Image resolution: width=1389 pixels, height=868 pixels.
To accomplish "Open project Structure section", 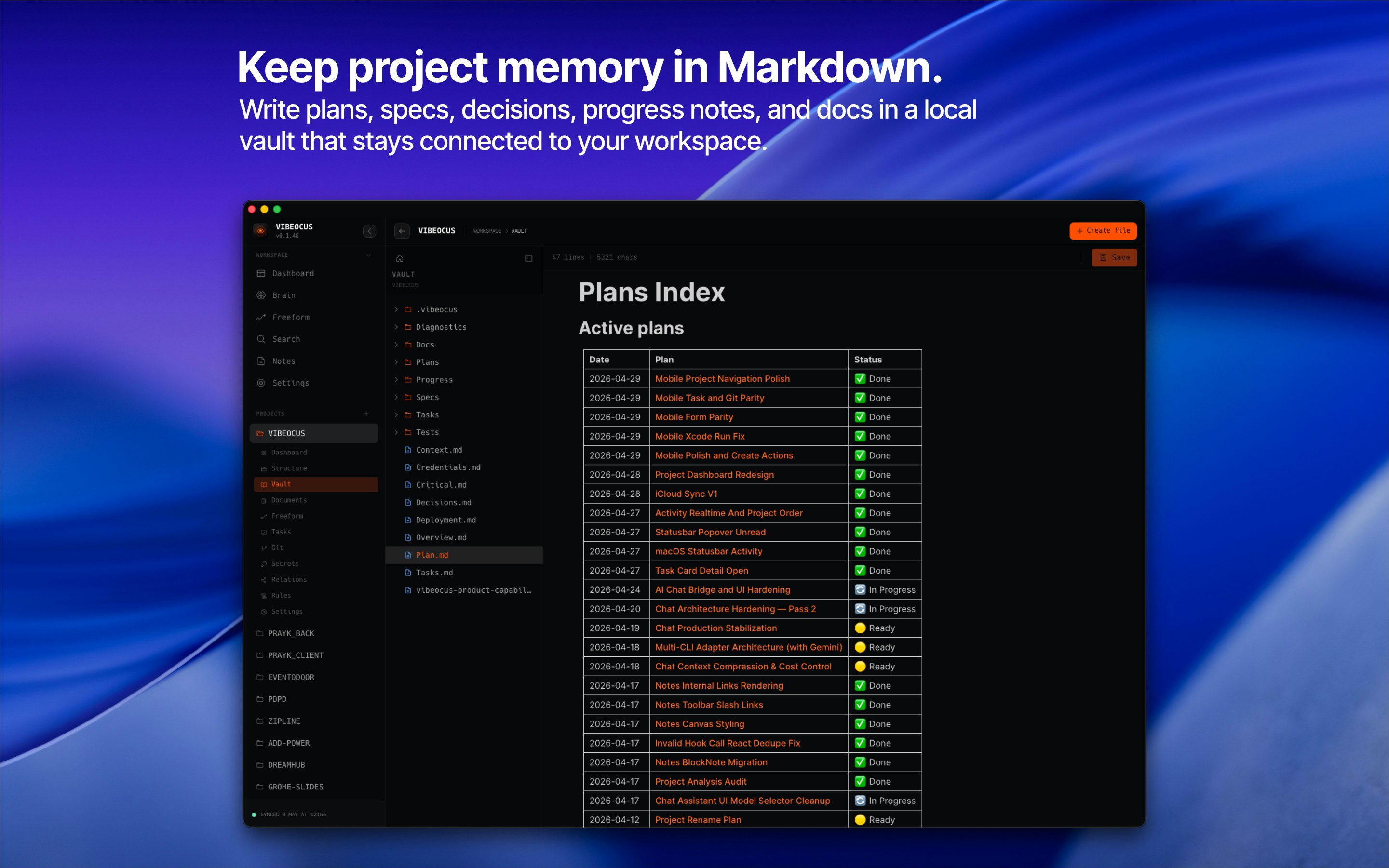I will pos(316,468).
